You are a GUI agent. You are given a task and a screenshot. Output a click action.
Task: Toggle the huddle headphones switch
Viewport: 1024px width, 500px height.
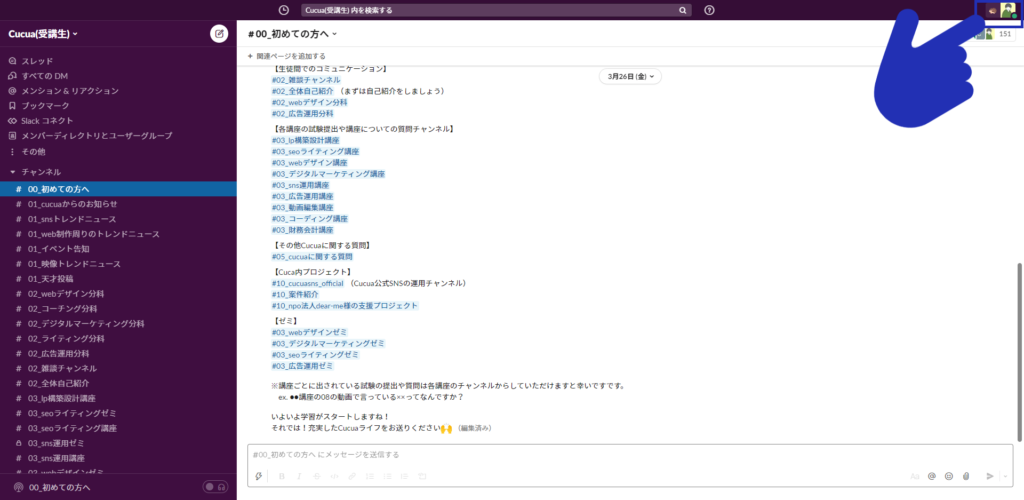click(x=216, y=487)
